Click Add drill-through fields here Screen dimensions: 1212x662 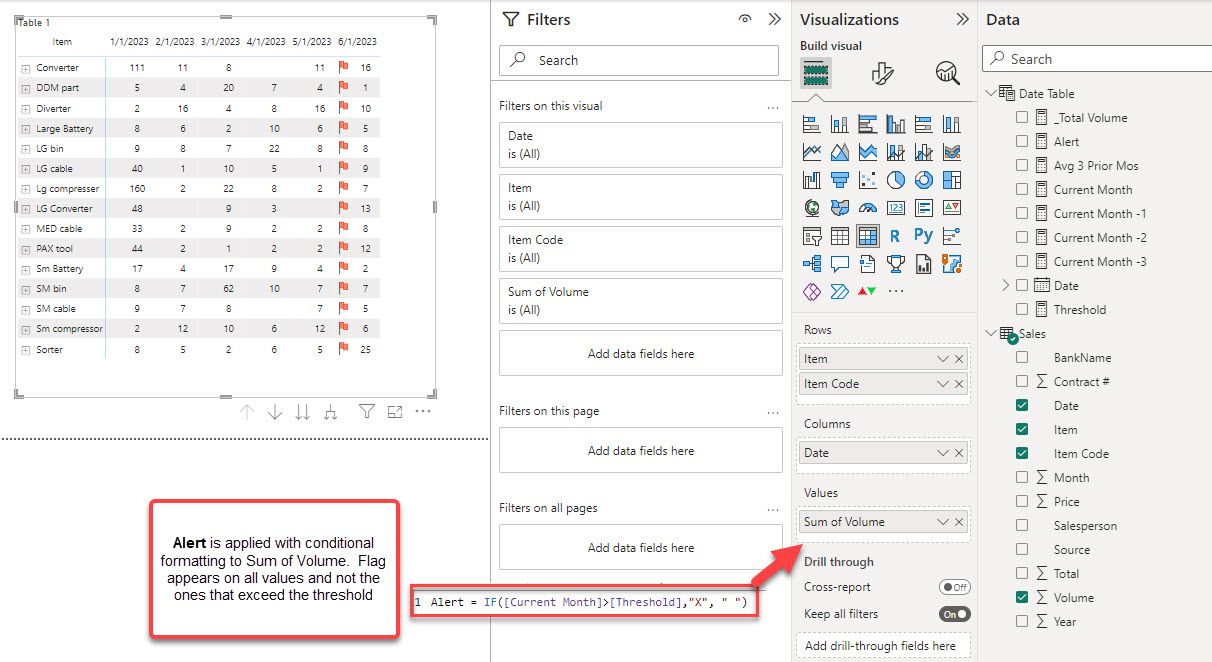click(x=883, y=646)
